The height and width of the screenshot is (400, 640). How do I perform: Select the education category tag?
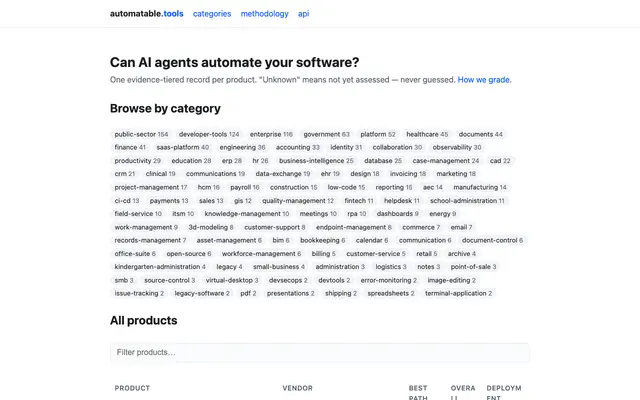click(x=191, y=161)
